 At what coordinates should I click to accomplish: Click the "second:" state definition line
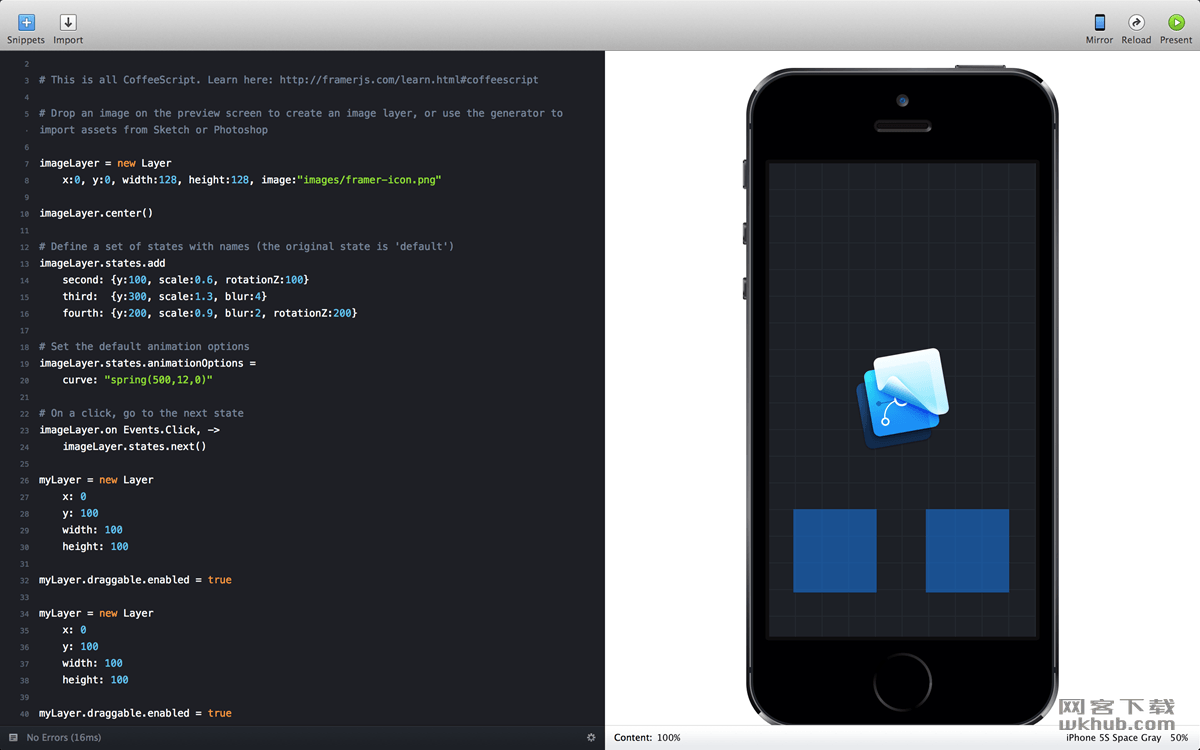point(185,280)
